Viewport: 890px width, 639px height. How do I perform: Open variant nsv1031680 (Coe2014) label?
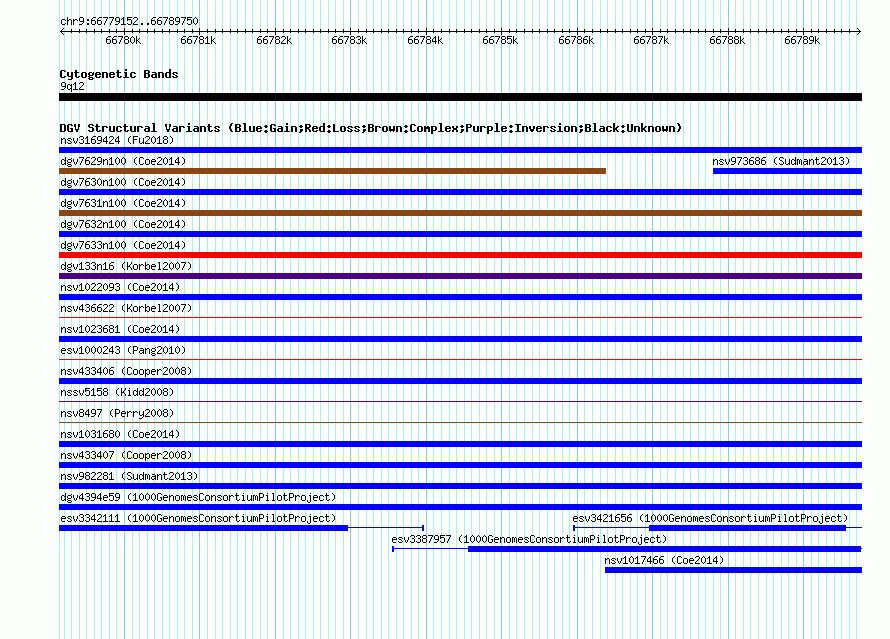120,434
